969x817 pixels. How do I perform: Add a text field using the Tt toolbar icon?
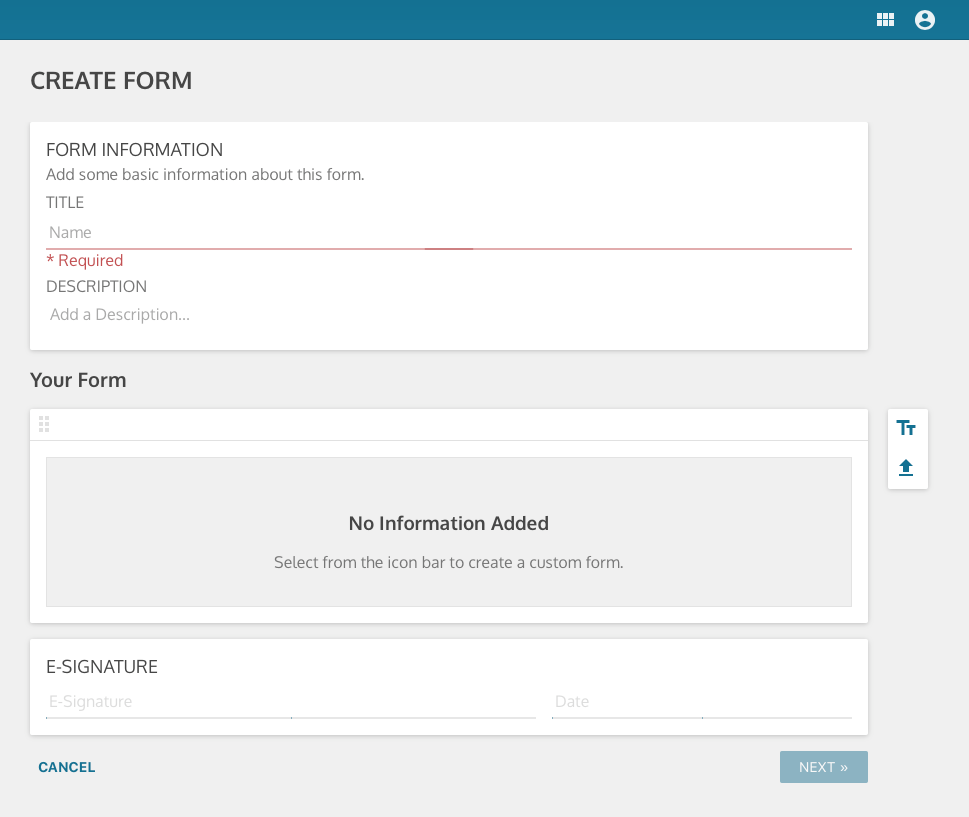(907, 427)
